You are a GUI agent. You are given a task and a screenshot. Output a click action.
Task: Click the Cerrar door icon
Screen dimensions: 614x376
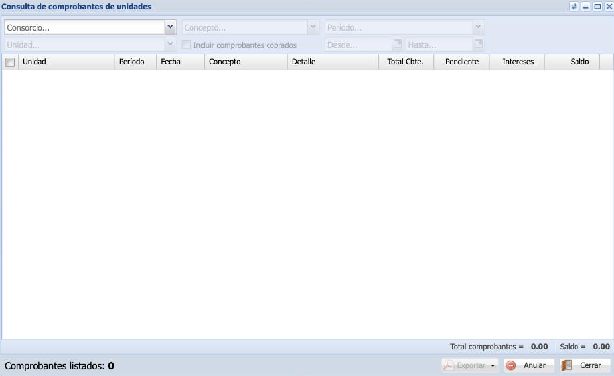point(567,365)
